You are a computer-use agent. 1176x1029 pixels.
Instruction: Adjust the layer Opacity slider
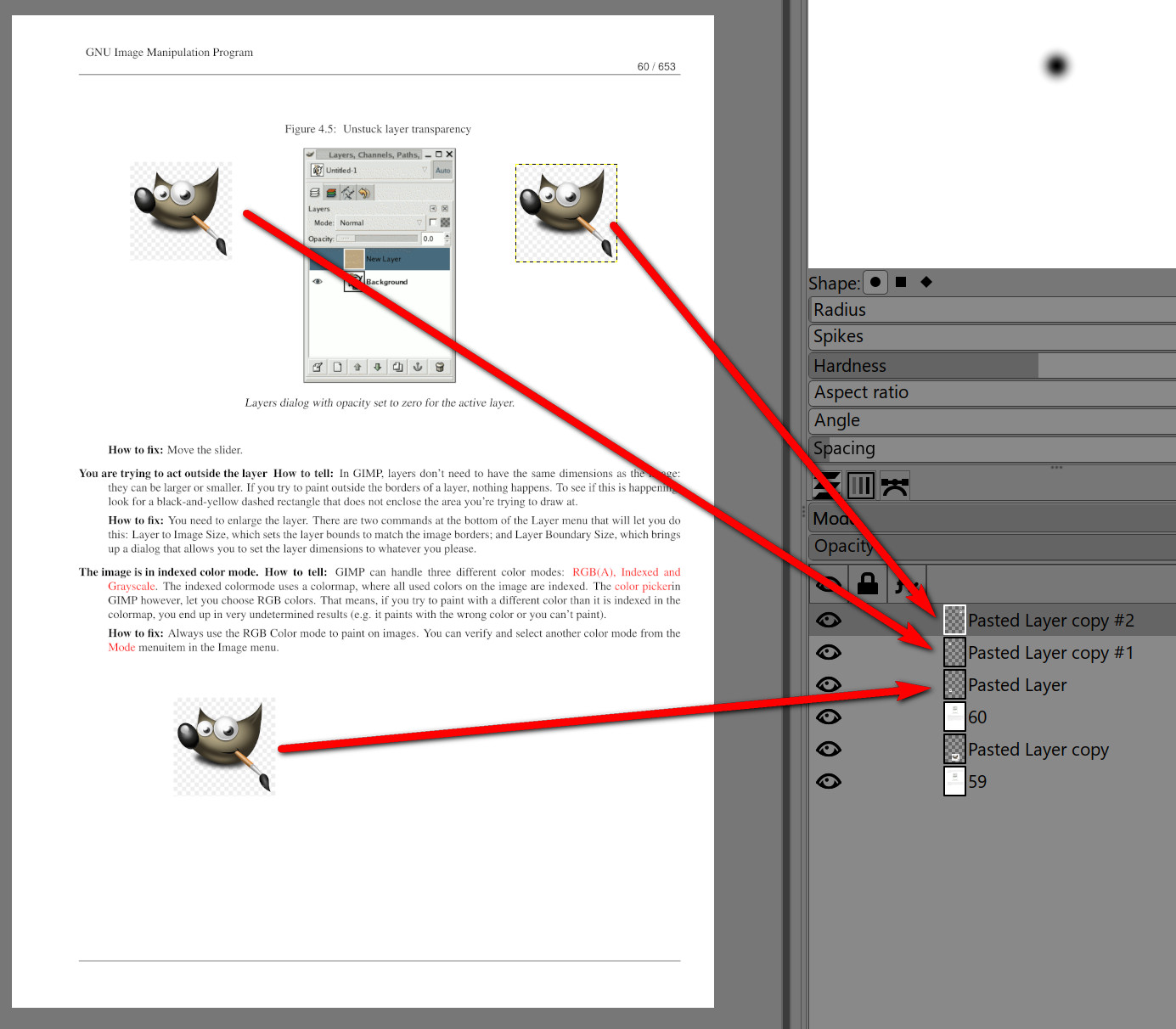tap(992, 547)
